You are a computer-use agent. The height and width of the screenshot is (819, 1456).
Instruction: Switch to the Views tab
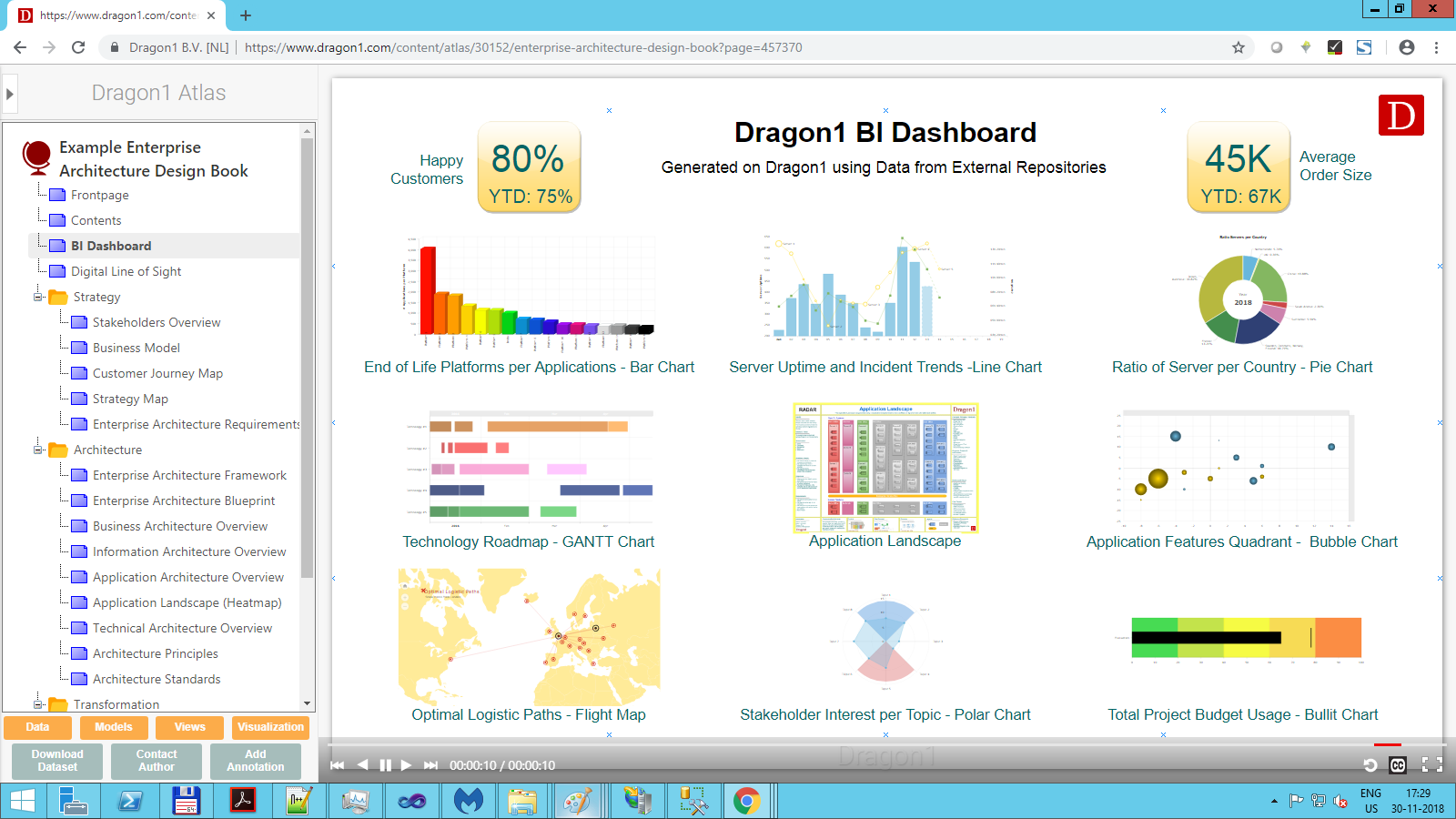pyautogui.click(x=189, y=727)
